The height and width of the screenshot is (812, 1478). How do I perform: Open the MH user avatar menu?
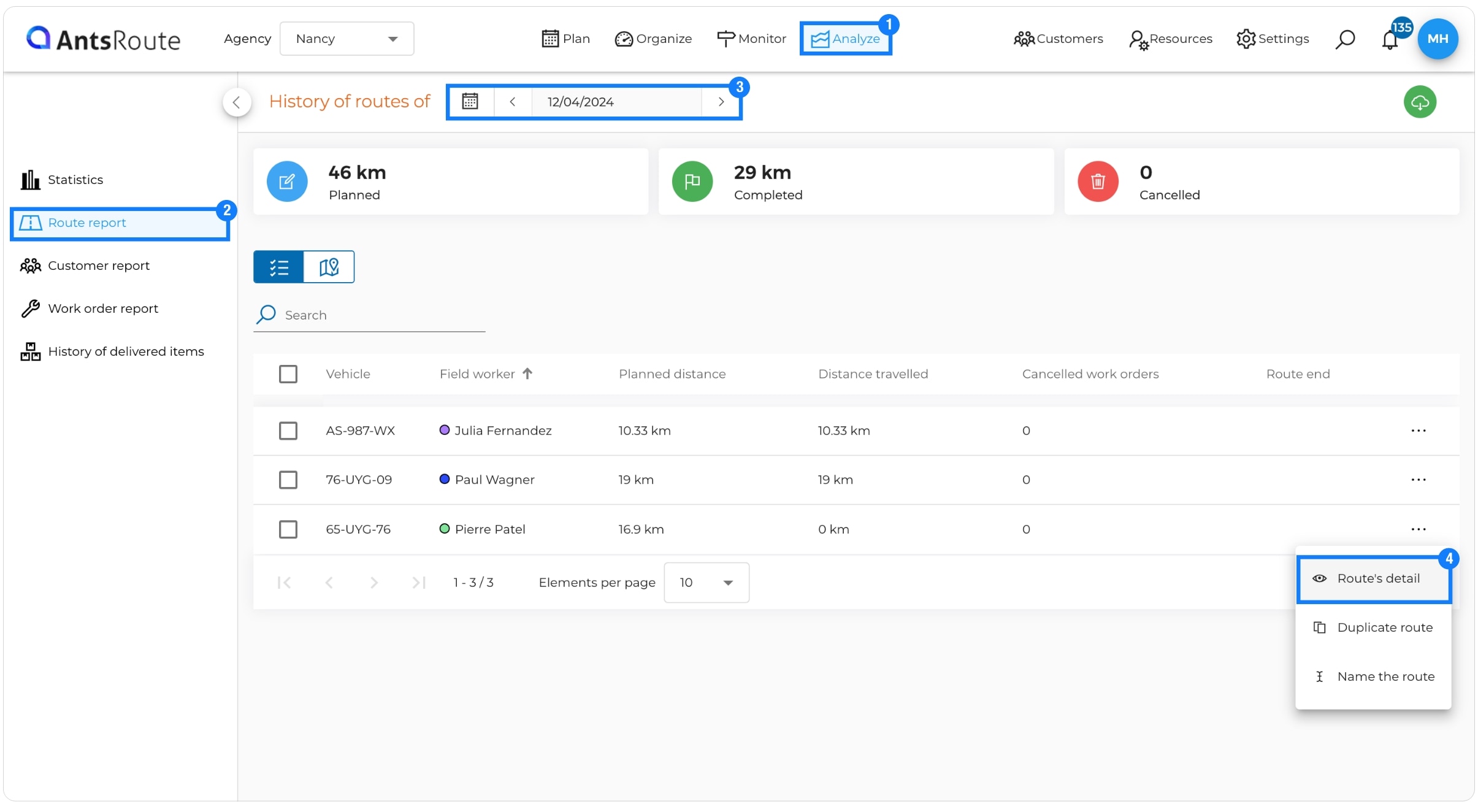(x=1438, y=39)
